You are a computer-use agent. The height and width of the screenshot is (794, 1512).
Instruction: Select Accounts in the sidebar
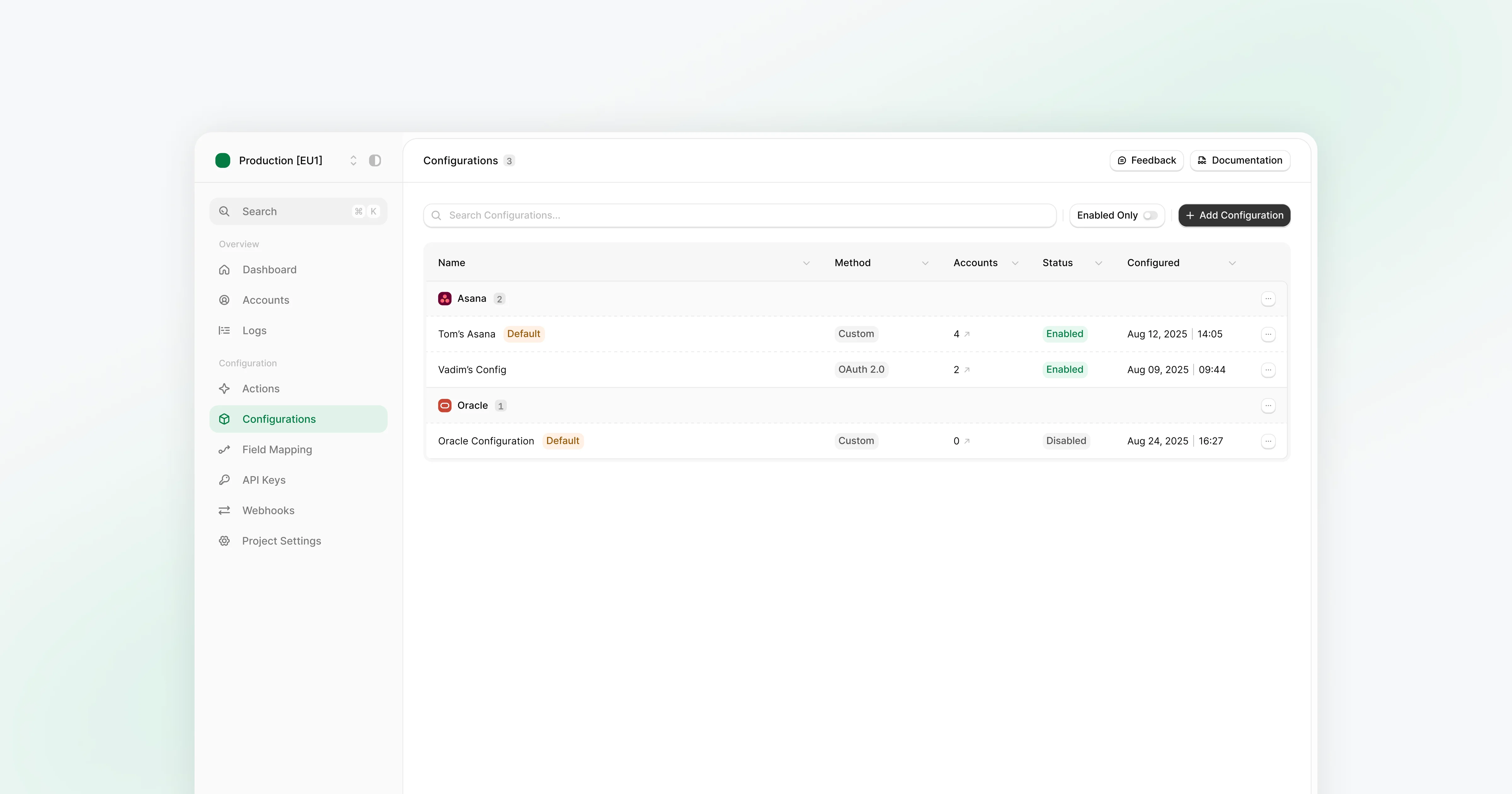(265, 300)
